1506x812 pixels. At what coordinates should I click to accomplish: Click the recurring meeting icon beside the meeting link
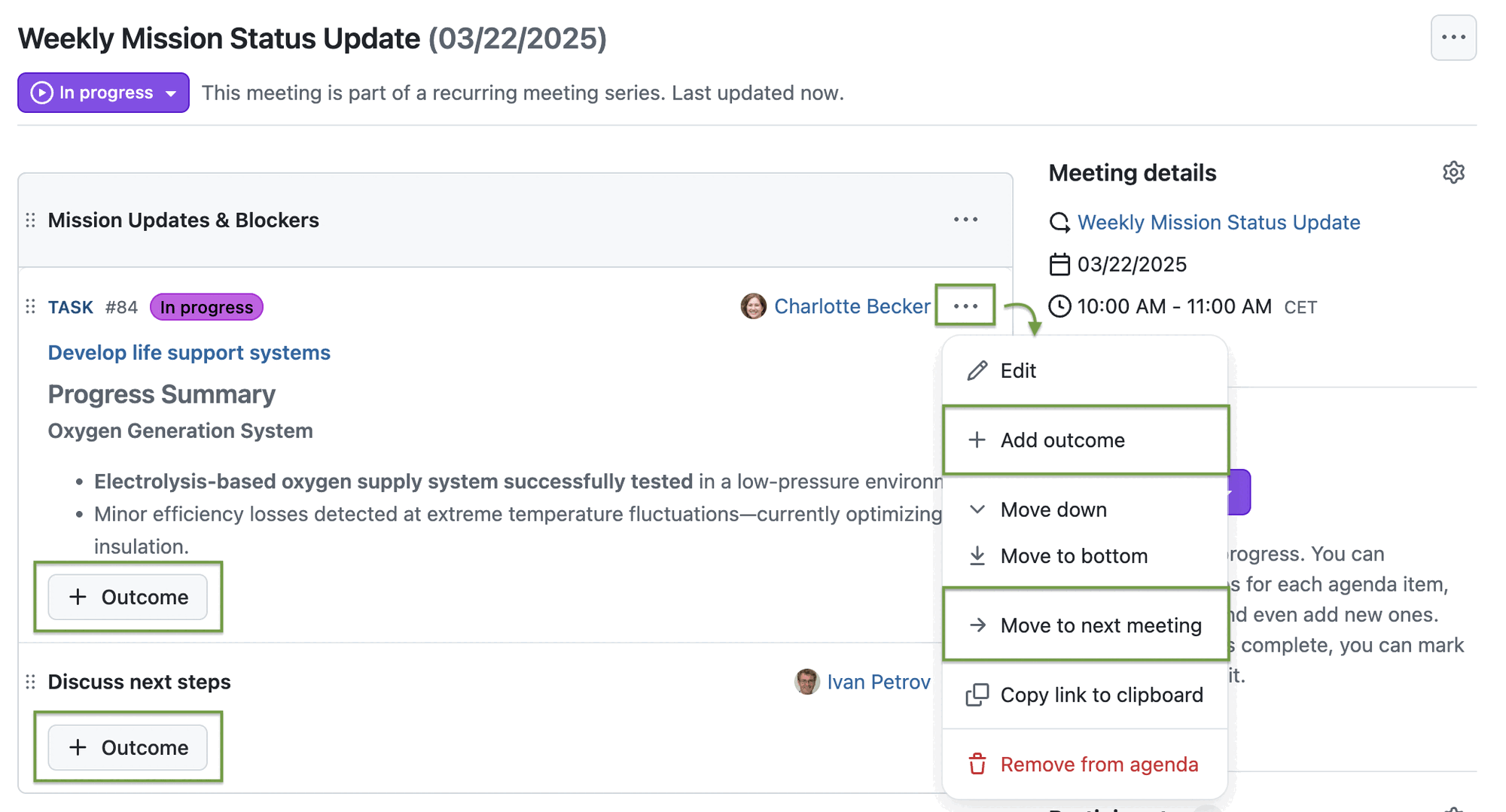(x=1059, y=222)
